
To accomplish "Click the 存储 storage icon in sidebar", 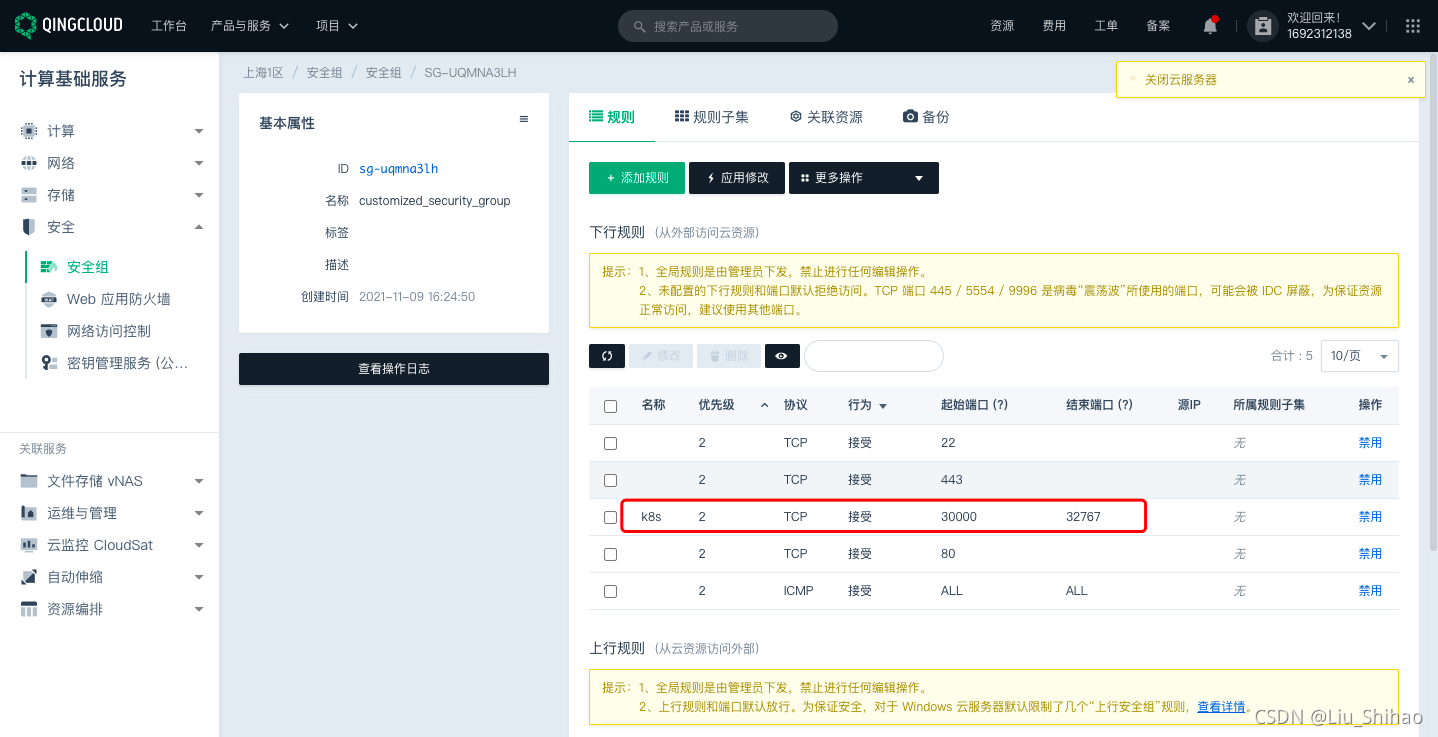I will coord(29,195).
